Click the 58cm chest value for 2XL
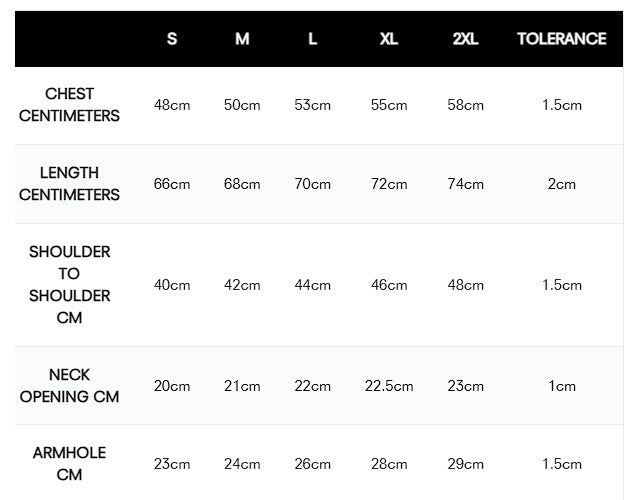 (466, 105)
